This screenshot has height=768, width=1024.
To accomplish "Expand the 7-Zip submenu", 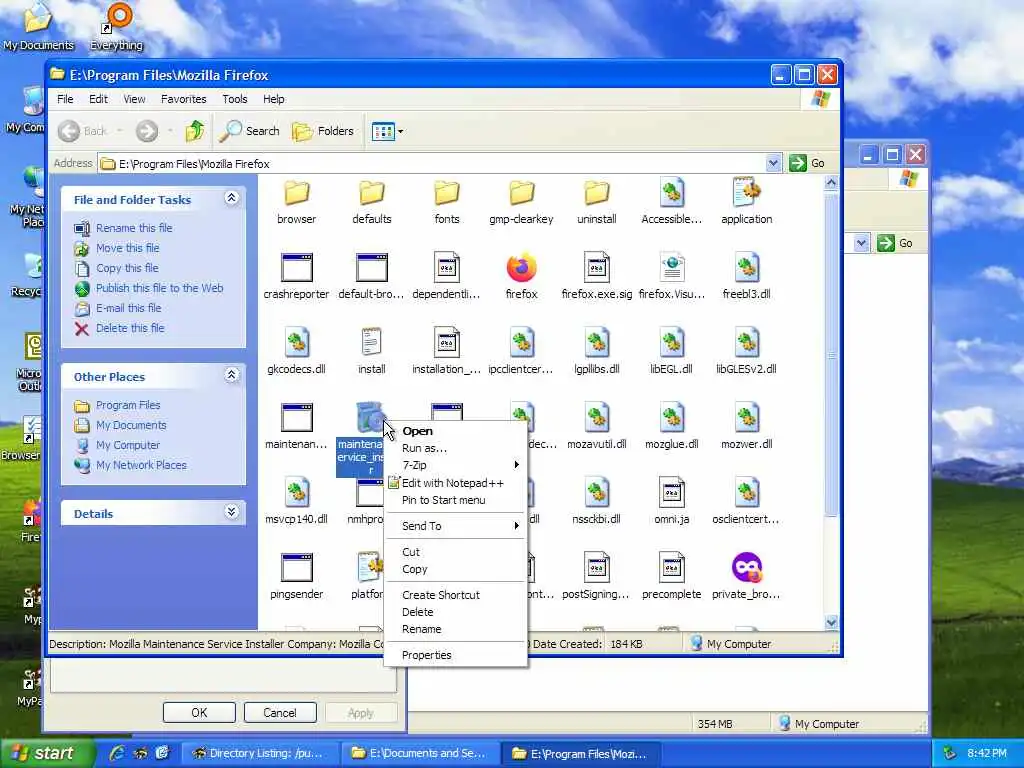I will [x=456, y=465].
